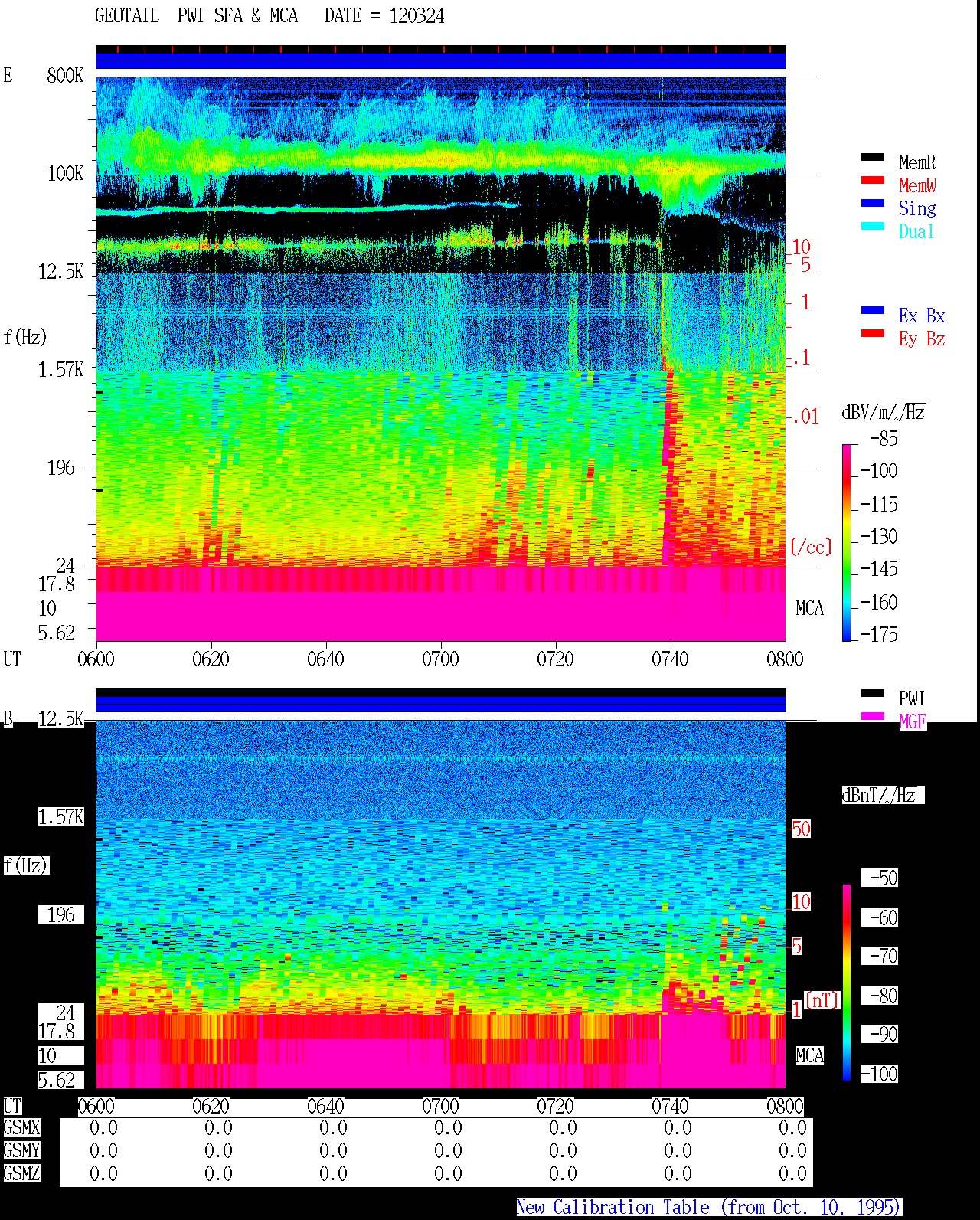Click the GEOTAIL PWI SFA & MCA title
The width and height of the screenshot is (980, 1220).
pos(196,16)
